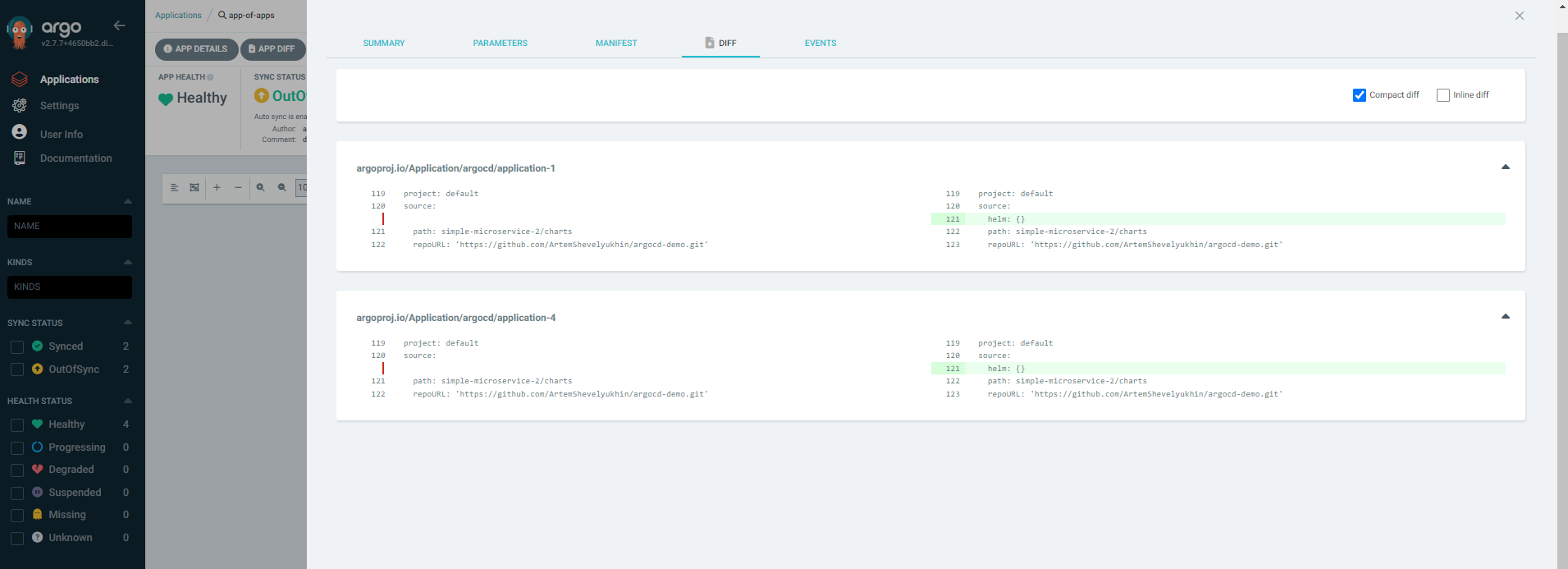Click the Missing ghost icon

(x=37, y=515)
